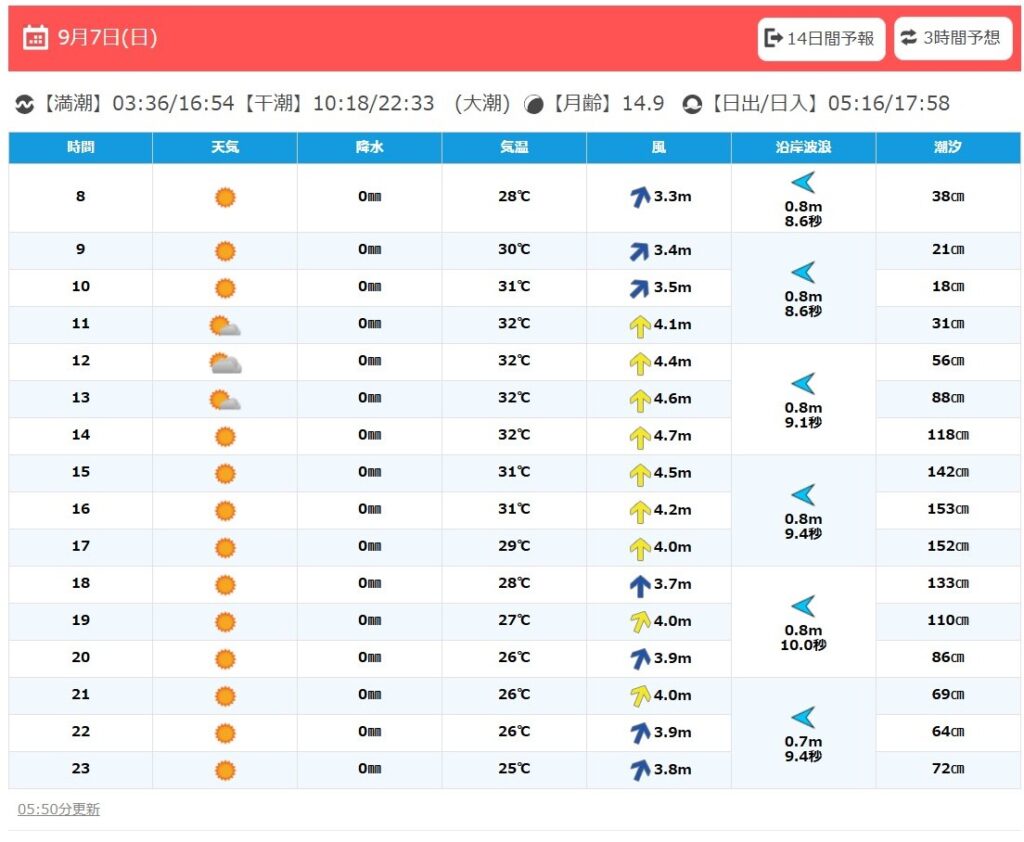Select the hour 23 row label
Image resolution: width=1024 pixels, height=842 pixels.
pyautogui.click(x=80, y=769)
